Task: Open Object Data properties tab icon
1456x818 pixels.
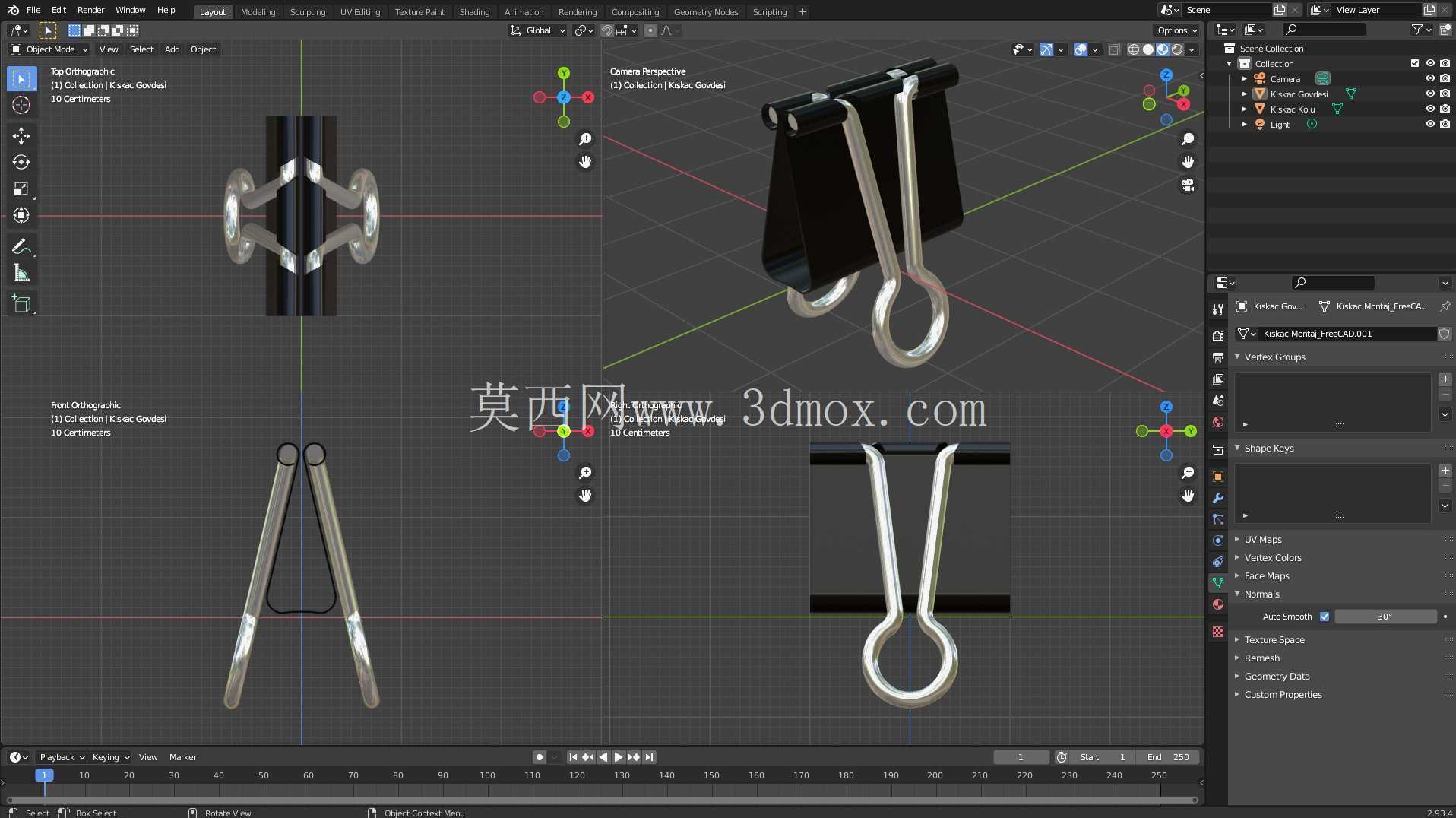Action: coord(1218,583)
